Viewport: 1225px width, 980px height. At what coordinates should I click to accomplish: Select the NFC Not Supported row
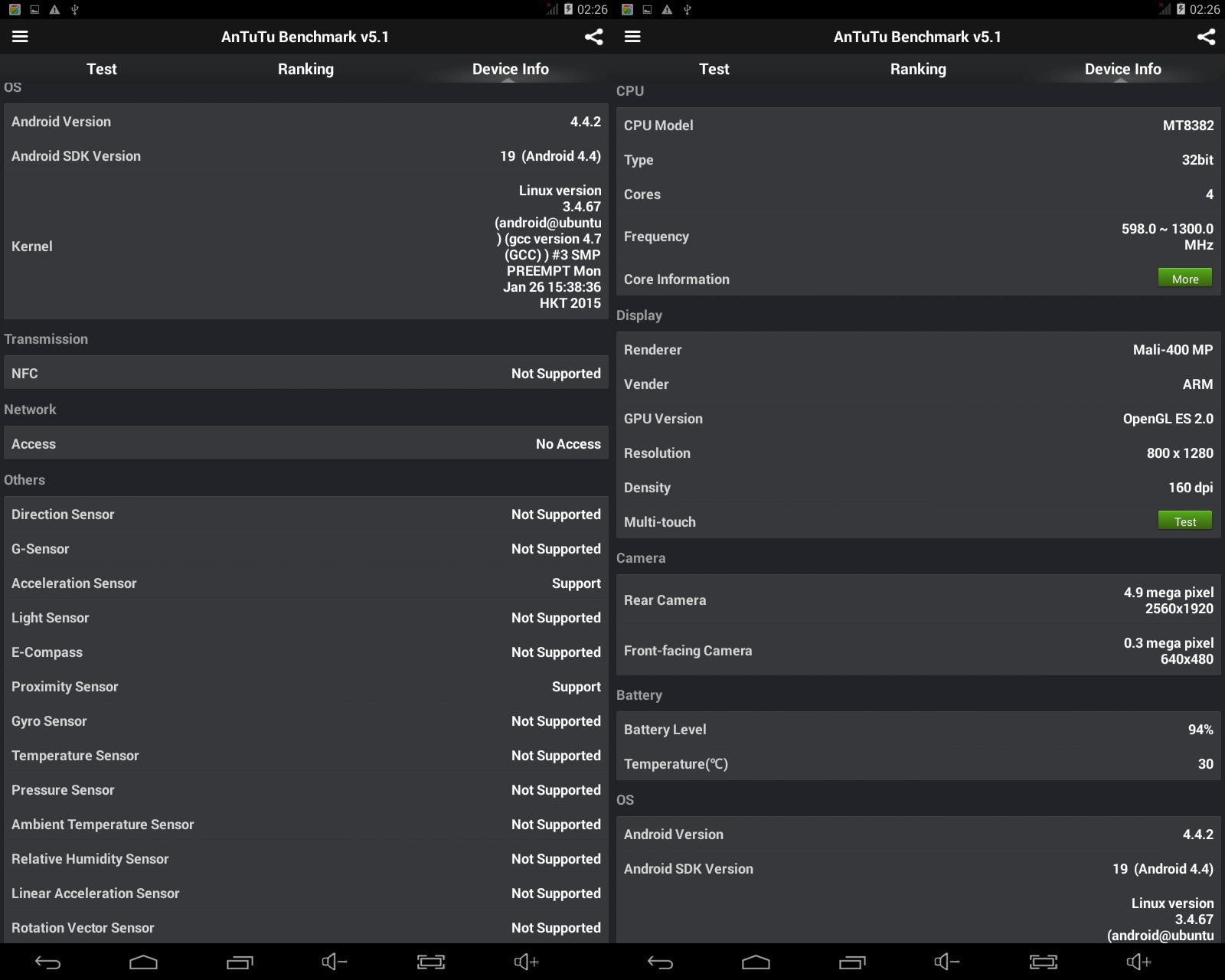coord(305,373)
